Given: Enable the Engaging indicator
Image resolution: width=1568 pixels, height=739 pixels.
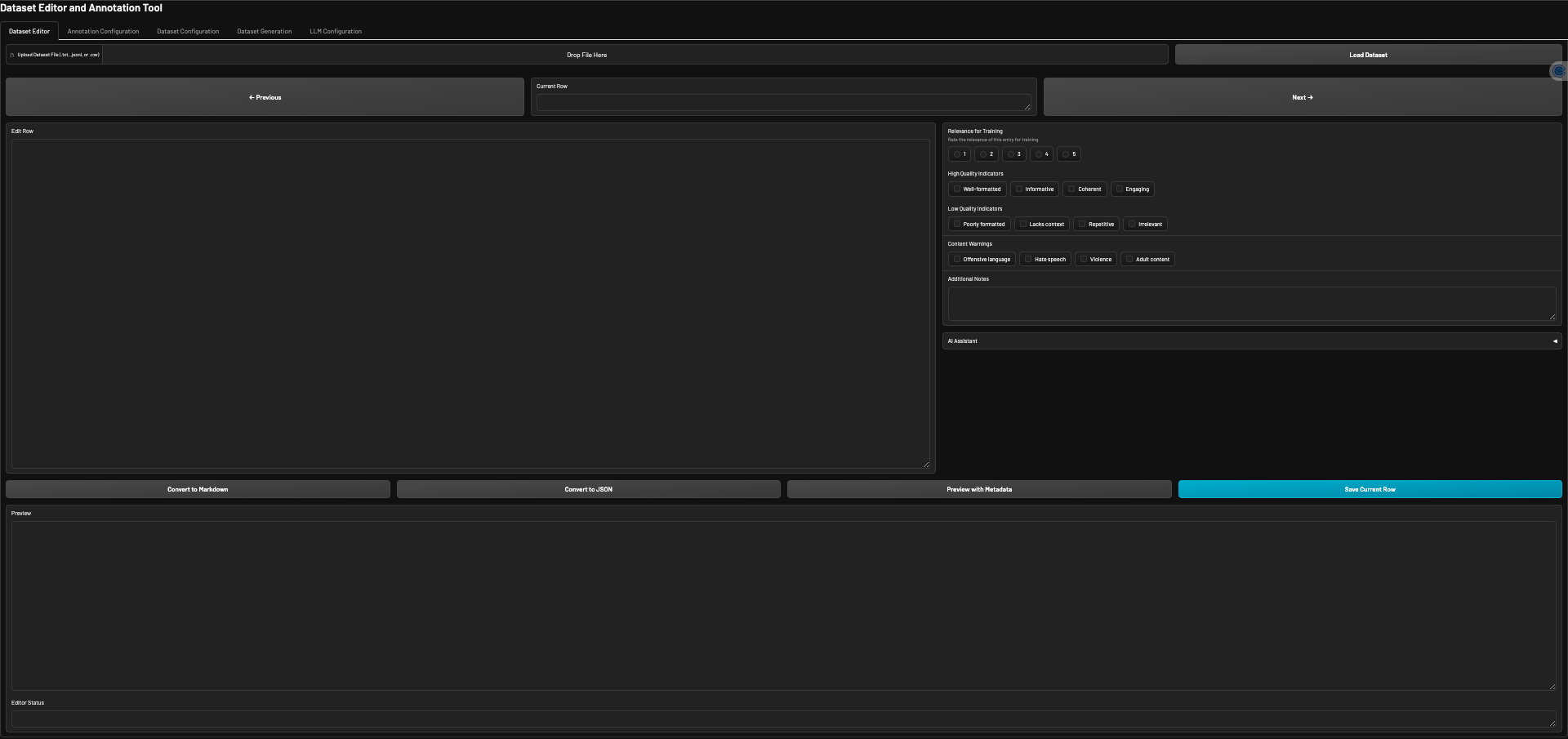Looking at the screenshot, I should click(x=1120, y=189).
